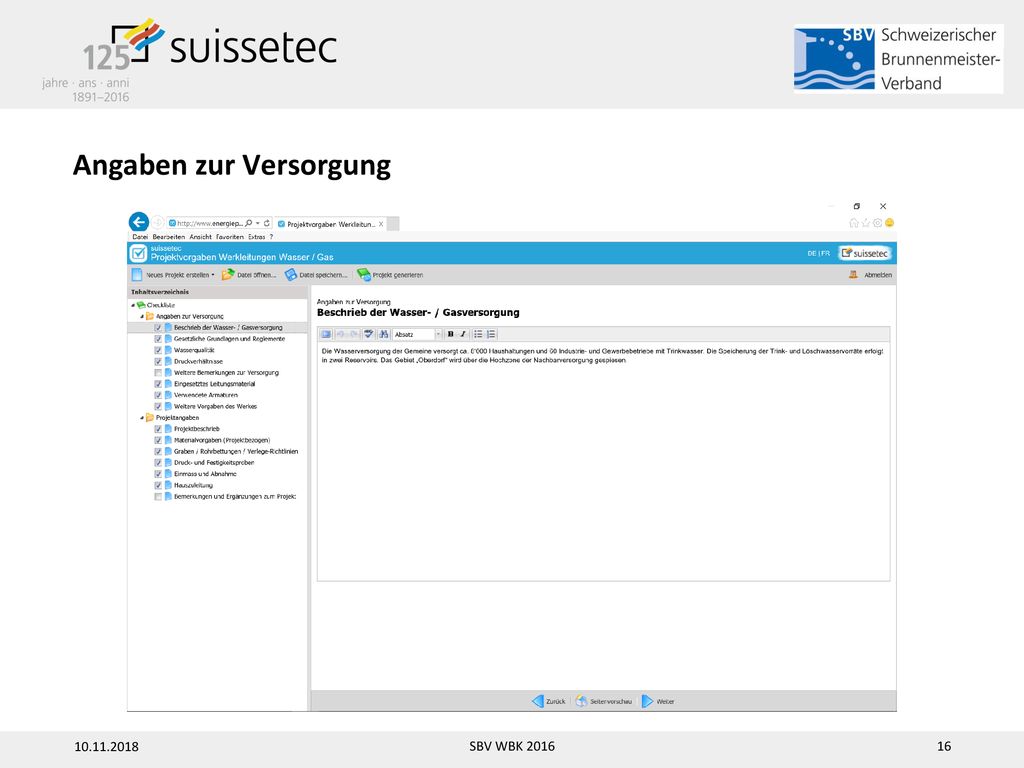
Task: Click the refresh icon in the address bar
Action: pyautogui.click(x=266, y=223)
